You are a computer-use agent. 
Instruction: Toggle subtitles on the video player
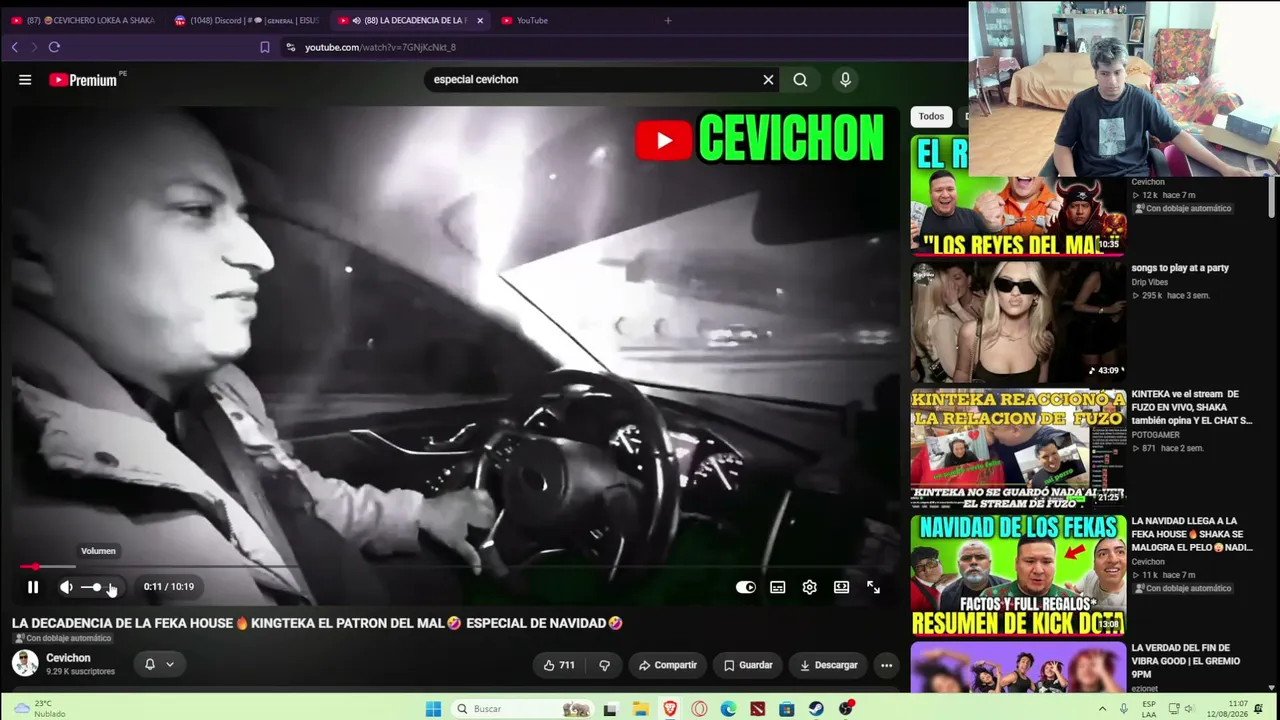coord(777,587)
